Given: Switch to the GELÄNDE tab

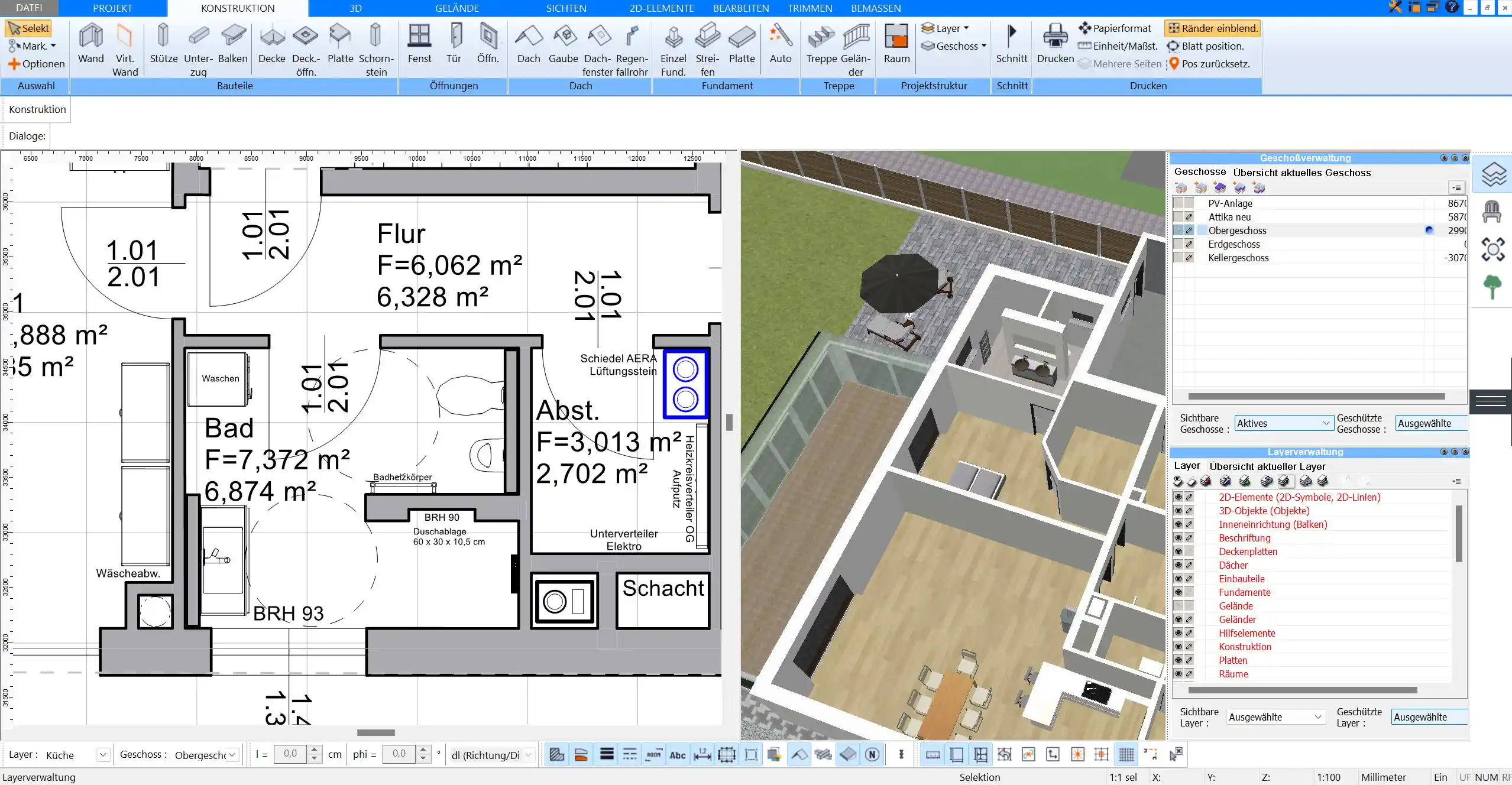Looking at the screenshot, I should click(456, 8).
